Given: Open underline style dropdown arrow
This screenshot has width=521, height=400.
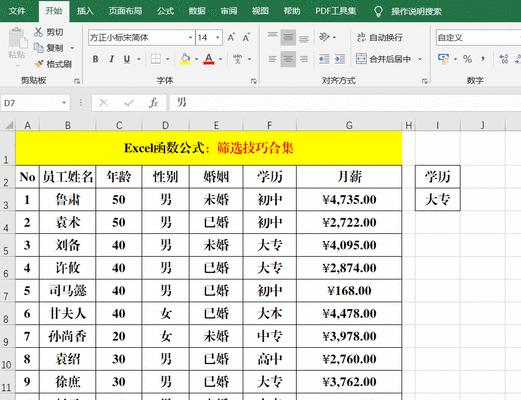Looking at the screenshot, I should point(139,59).
